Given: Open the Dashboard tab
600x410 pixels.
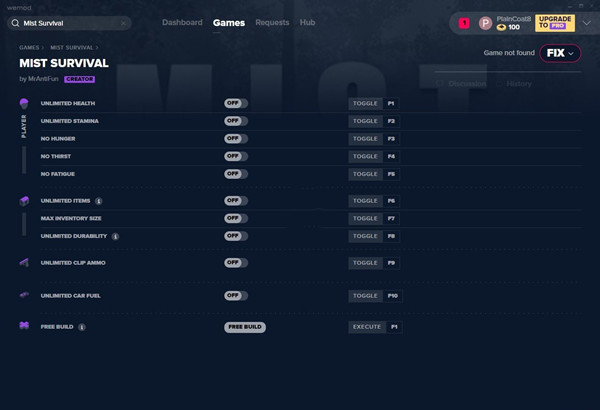Looking at the screenshot, I should [182, 23].
